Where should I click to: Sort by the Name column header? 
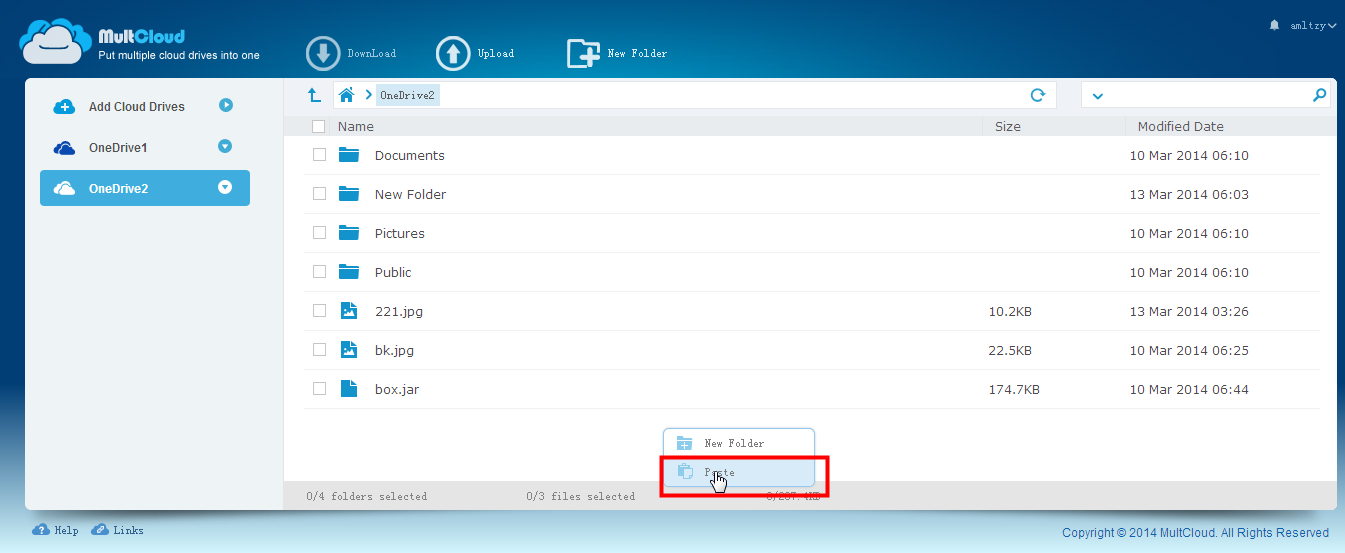[x=356, y=127]
